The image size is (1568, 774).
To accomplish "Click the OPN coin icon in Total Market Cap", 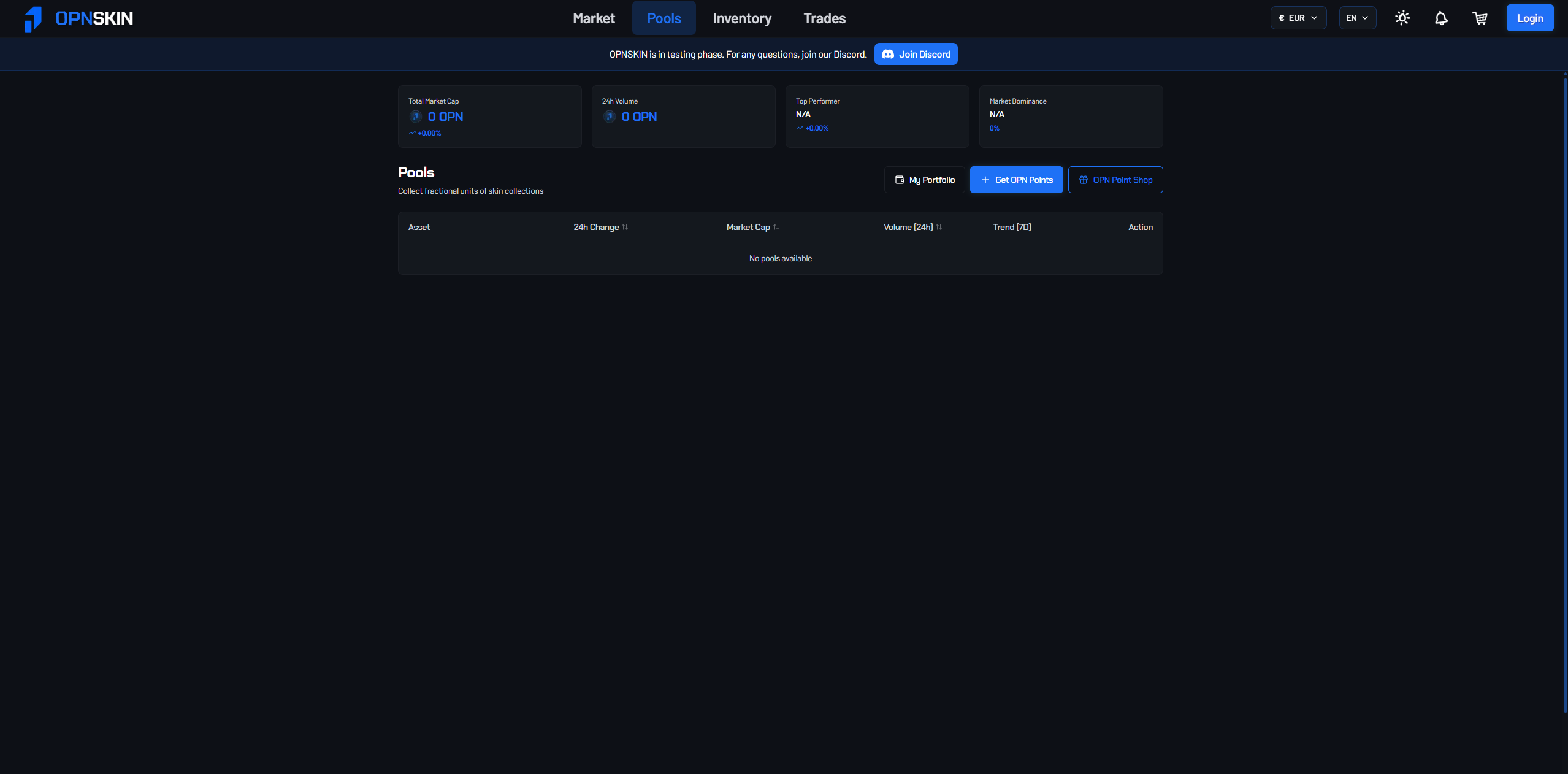I will tap(416, 117).
